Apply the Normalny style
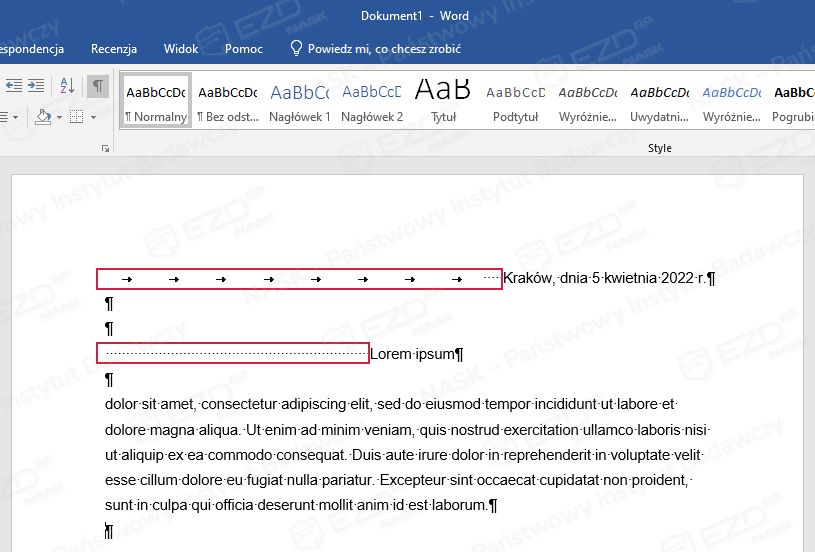The height and width of the screenshot is (552, 815). pos(156,101)
